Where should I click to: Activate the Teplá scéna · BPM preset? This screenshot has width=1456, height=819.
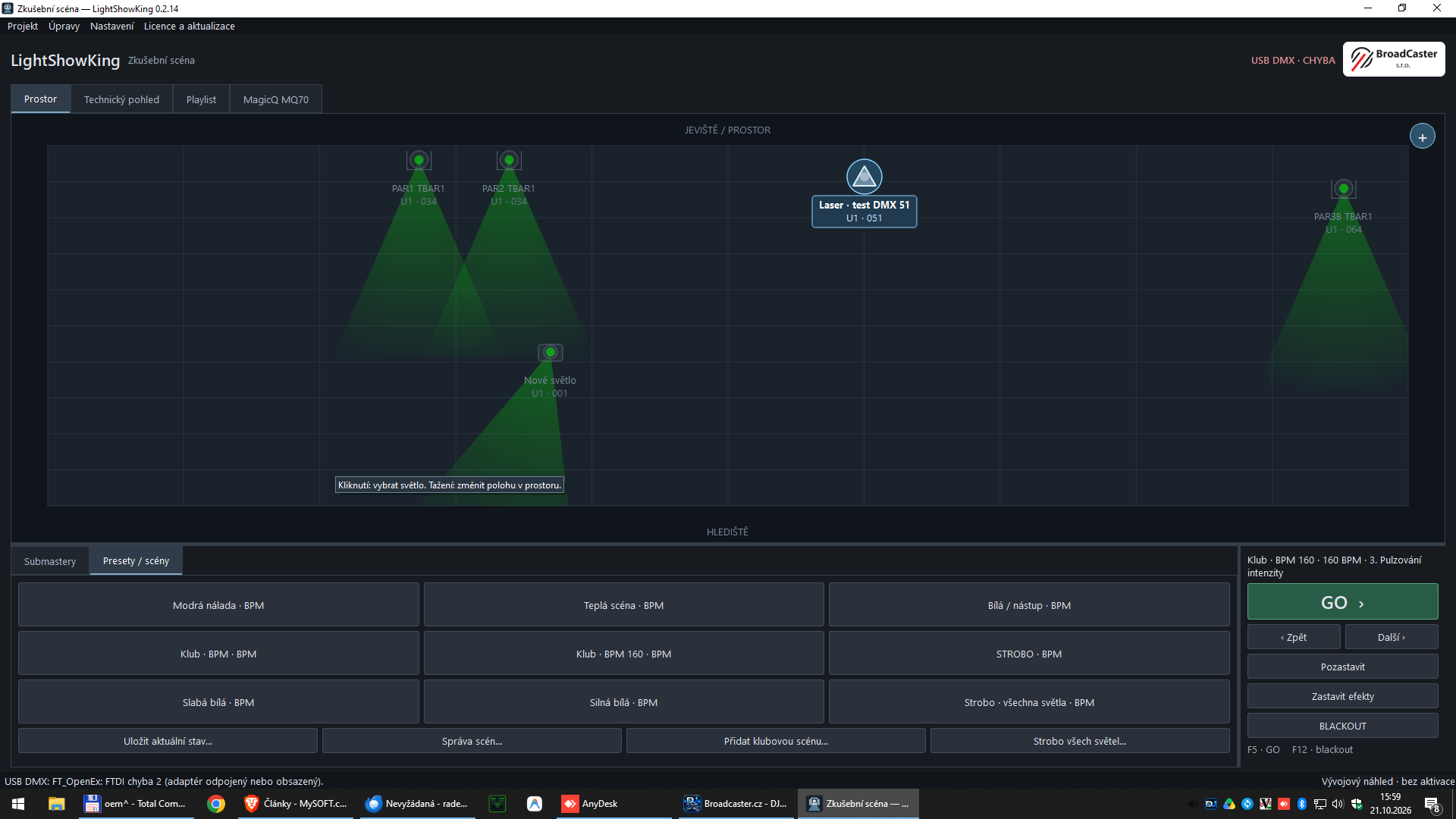pyautogui.click(x=623, y=605)
